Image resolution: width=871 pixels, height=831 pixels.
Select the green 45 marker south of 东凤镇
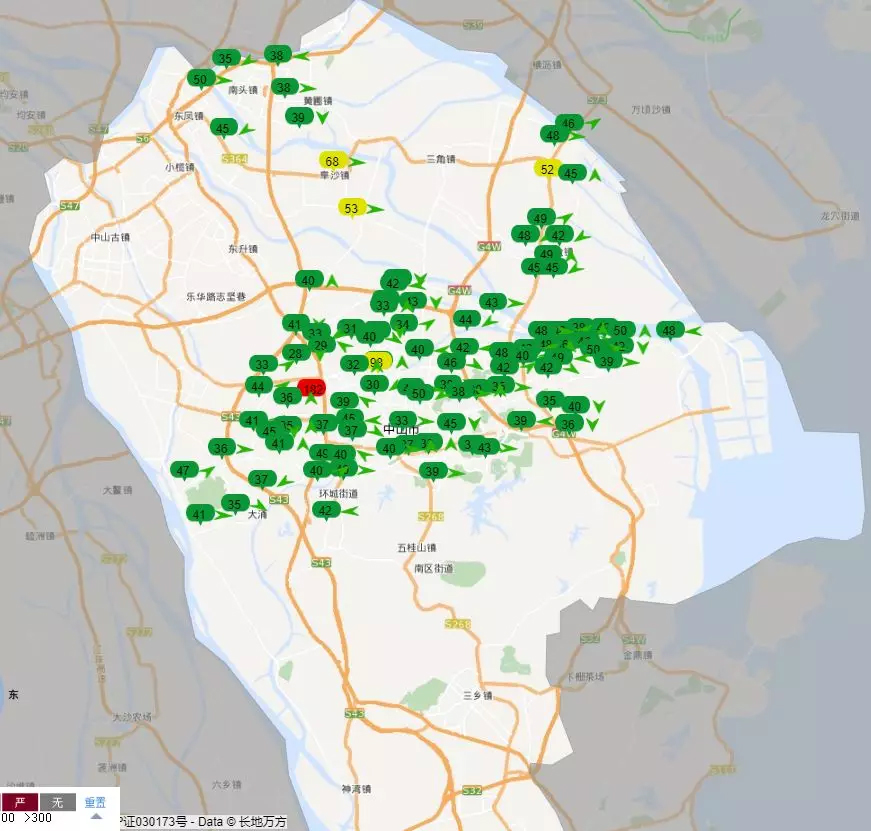coord(222,127)
